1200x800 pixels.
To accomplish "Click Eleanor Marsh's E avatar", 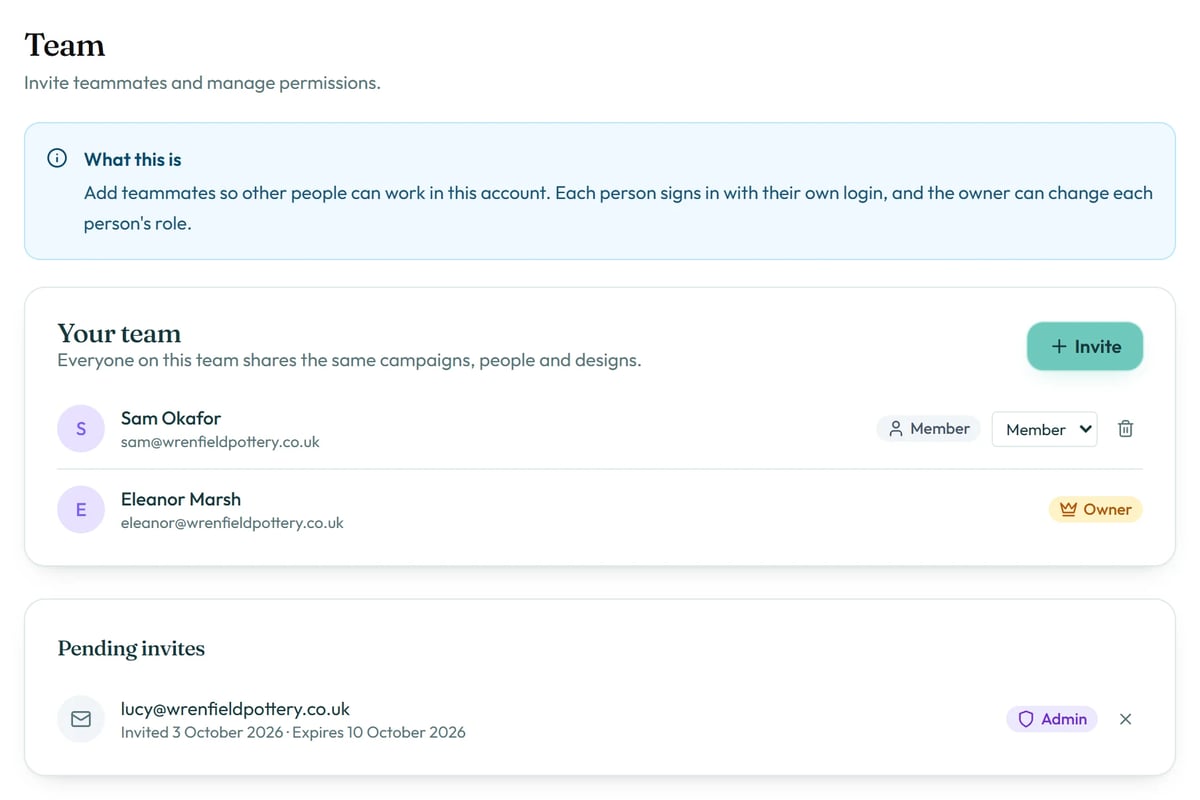I will pyautogui.click(x=81, y=510).
